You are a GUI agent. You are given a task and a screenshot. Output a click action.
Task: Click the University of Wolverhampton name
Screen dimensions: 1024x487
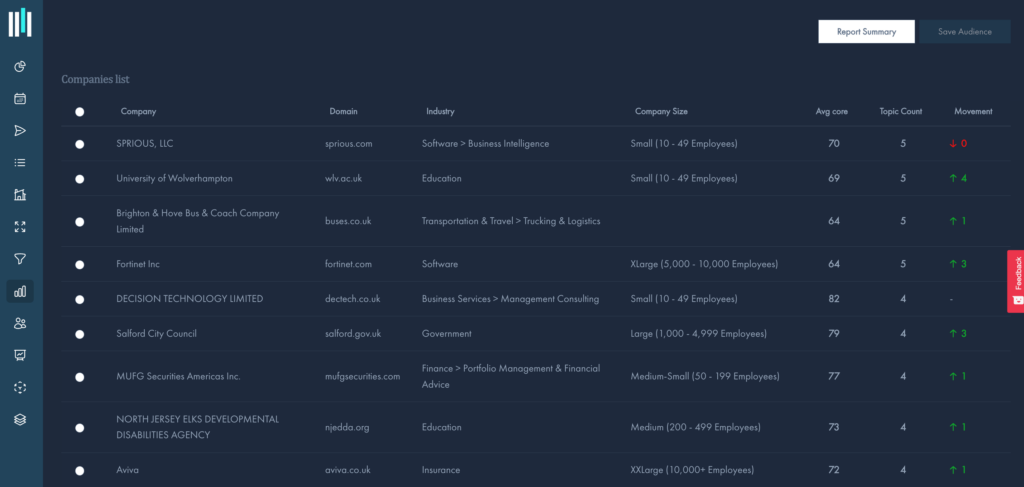point(174,178)
